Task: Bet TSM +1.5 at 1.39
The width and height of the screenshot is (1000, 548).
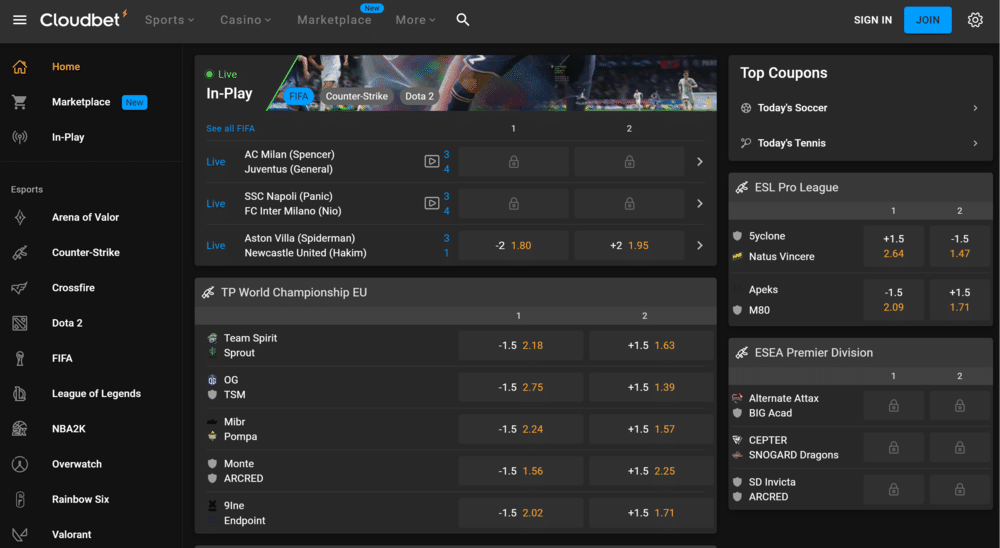Action: pyautogui.click(x=651, y=387)
